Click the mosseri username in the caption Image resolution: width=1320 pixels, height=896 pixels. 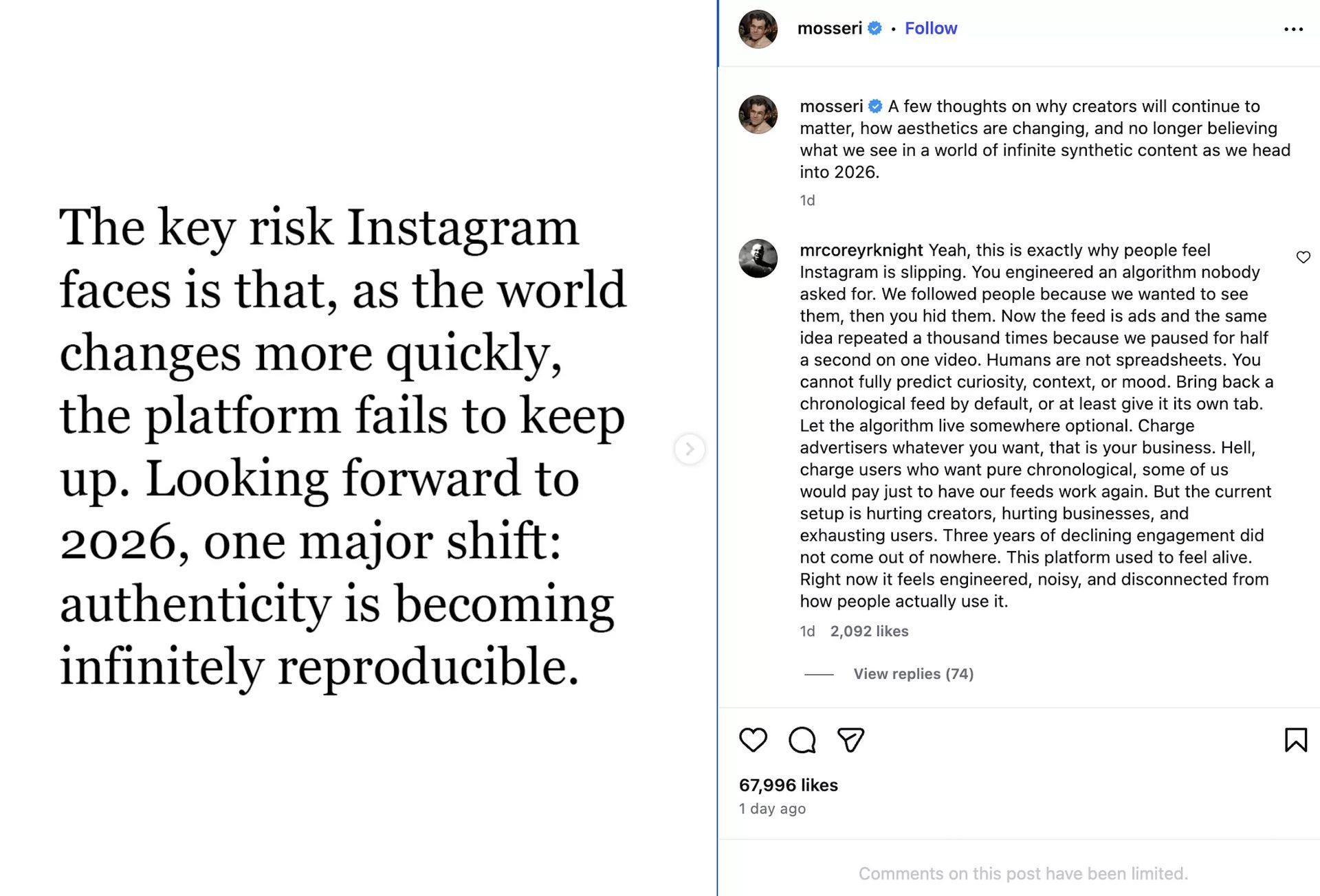[x=830, y=107]
